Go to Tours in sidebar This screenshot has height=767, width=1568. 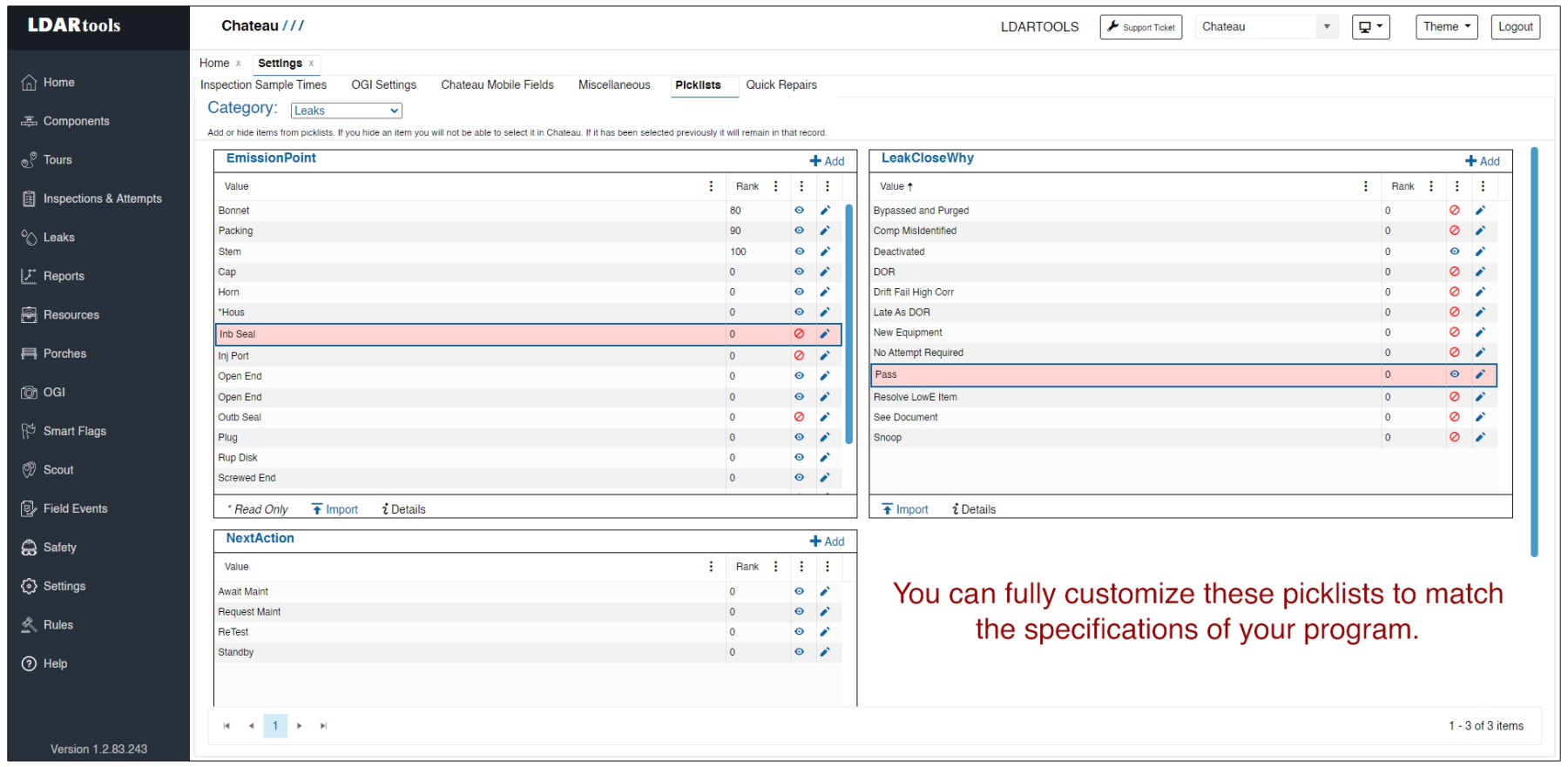point(47,160)
